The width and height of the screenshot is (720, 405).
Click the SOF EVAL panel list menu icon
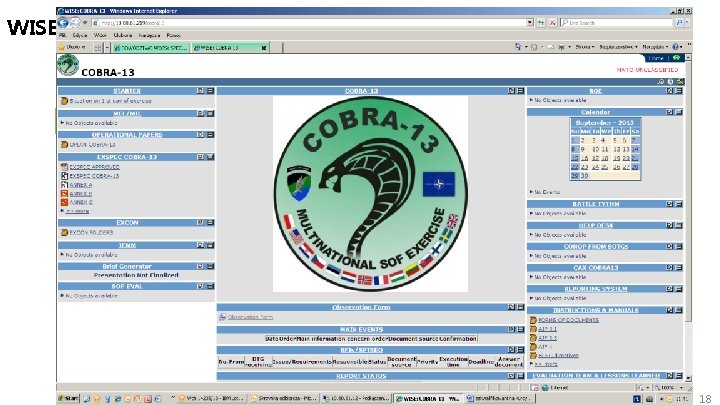pyautogui.click(x=210, y=286)
